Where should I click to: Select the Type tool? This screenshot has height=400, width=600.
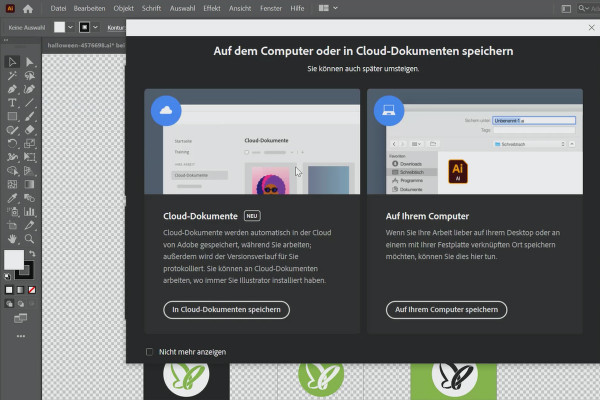(12, 103)
